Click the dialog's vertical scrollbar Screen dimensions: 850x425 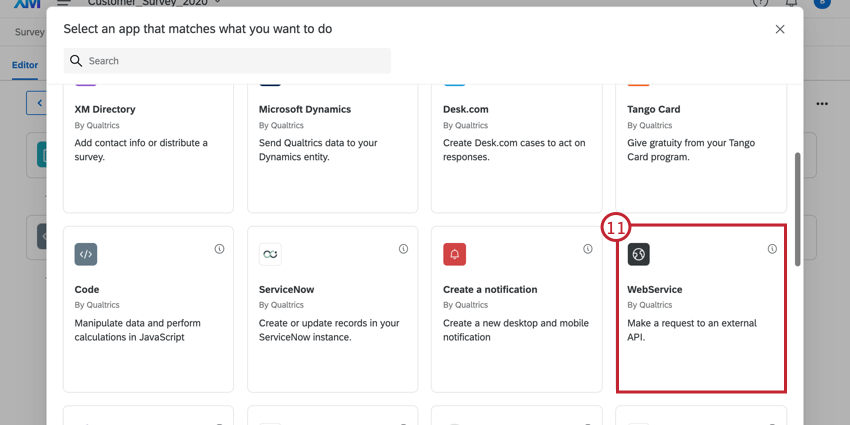pos(797,210)
